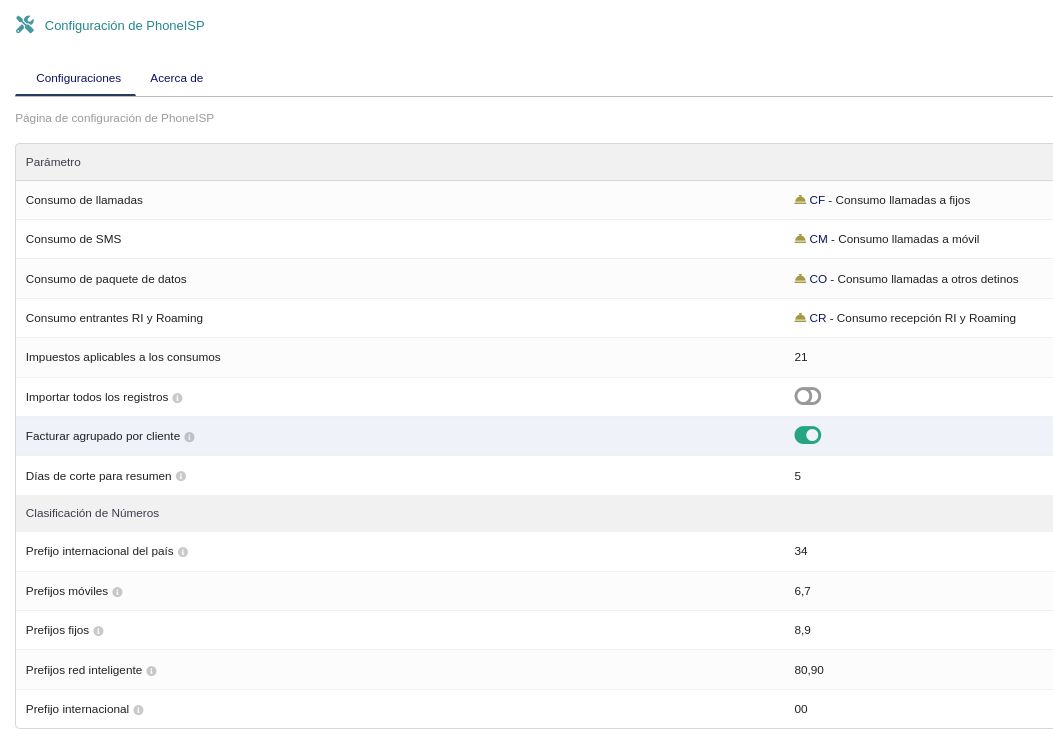Select the Configuraciones tab
1053x754 pixels.
pos(78,78)
